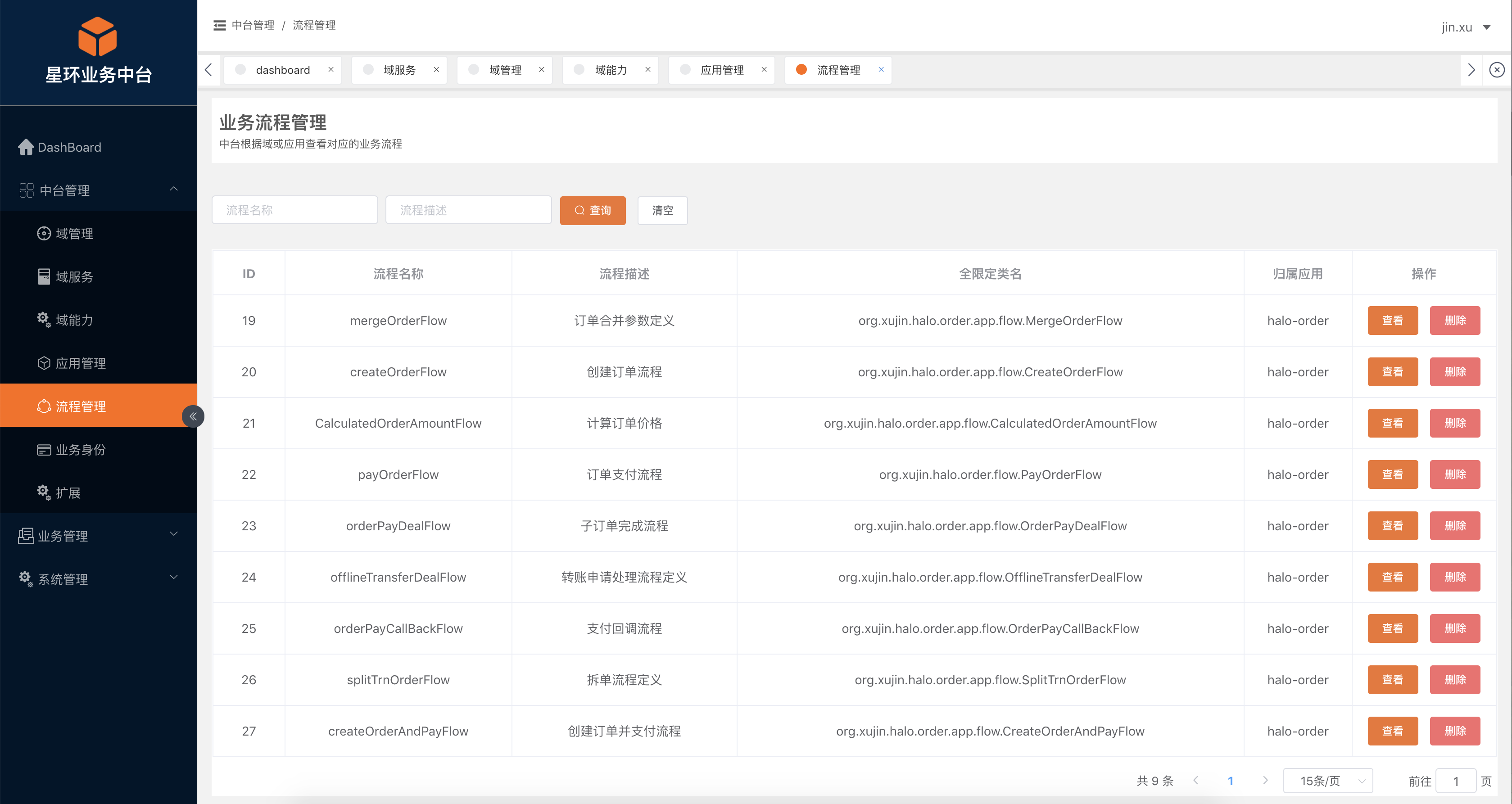Open 应用管理 in the sidebar
1512x804 pixels.
(x=99, y=363)
